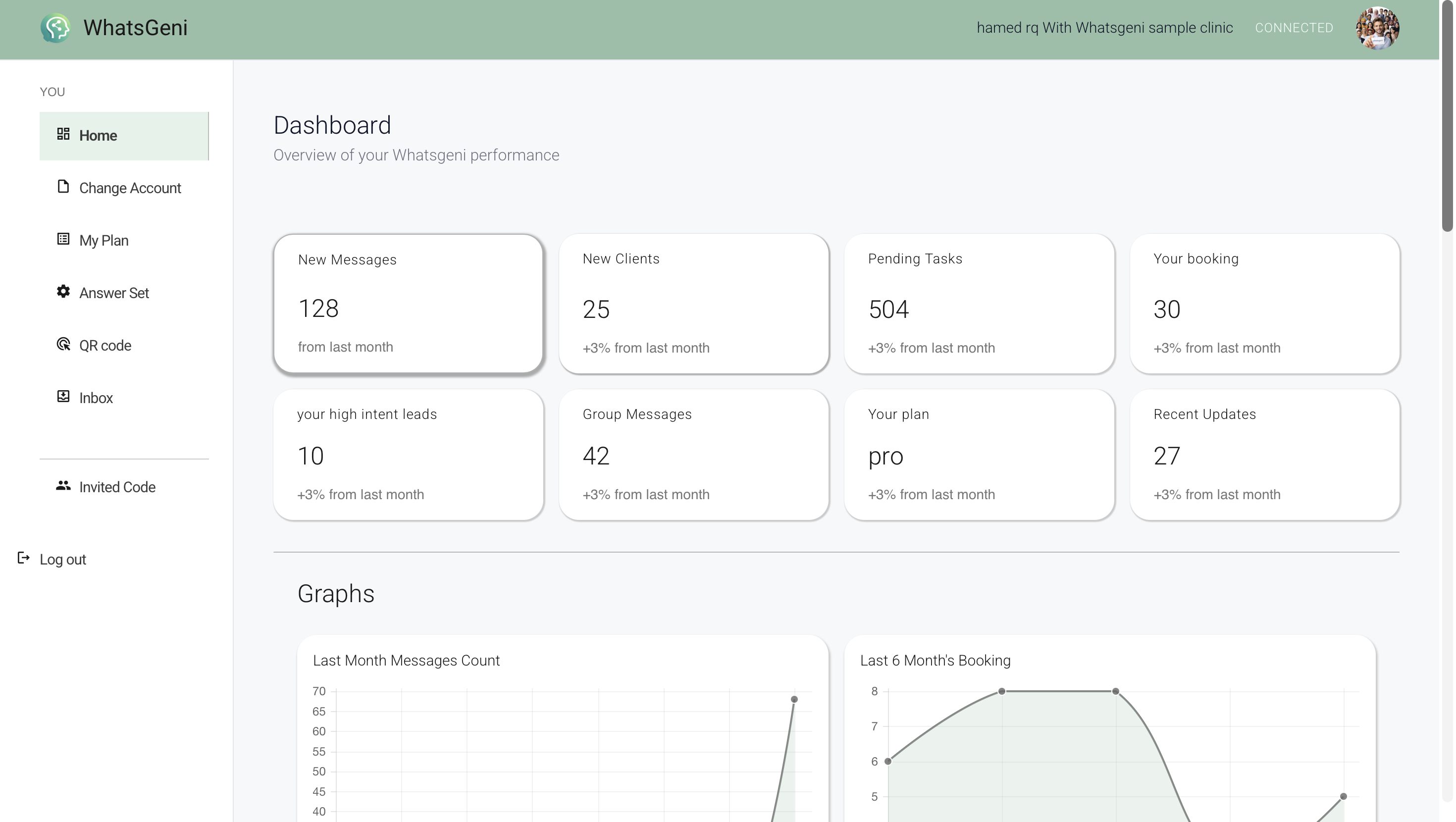This screenshot has height=822, width=1456.
Task: Open Change Account menu item
Action: click(124, 188)
